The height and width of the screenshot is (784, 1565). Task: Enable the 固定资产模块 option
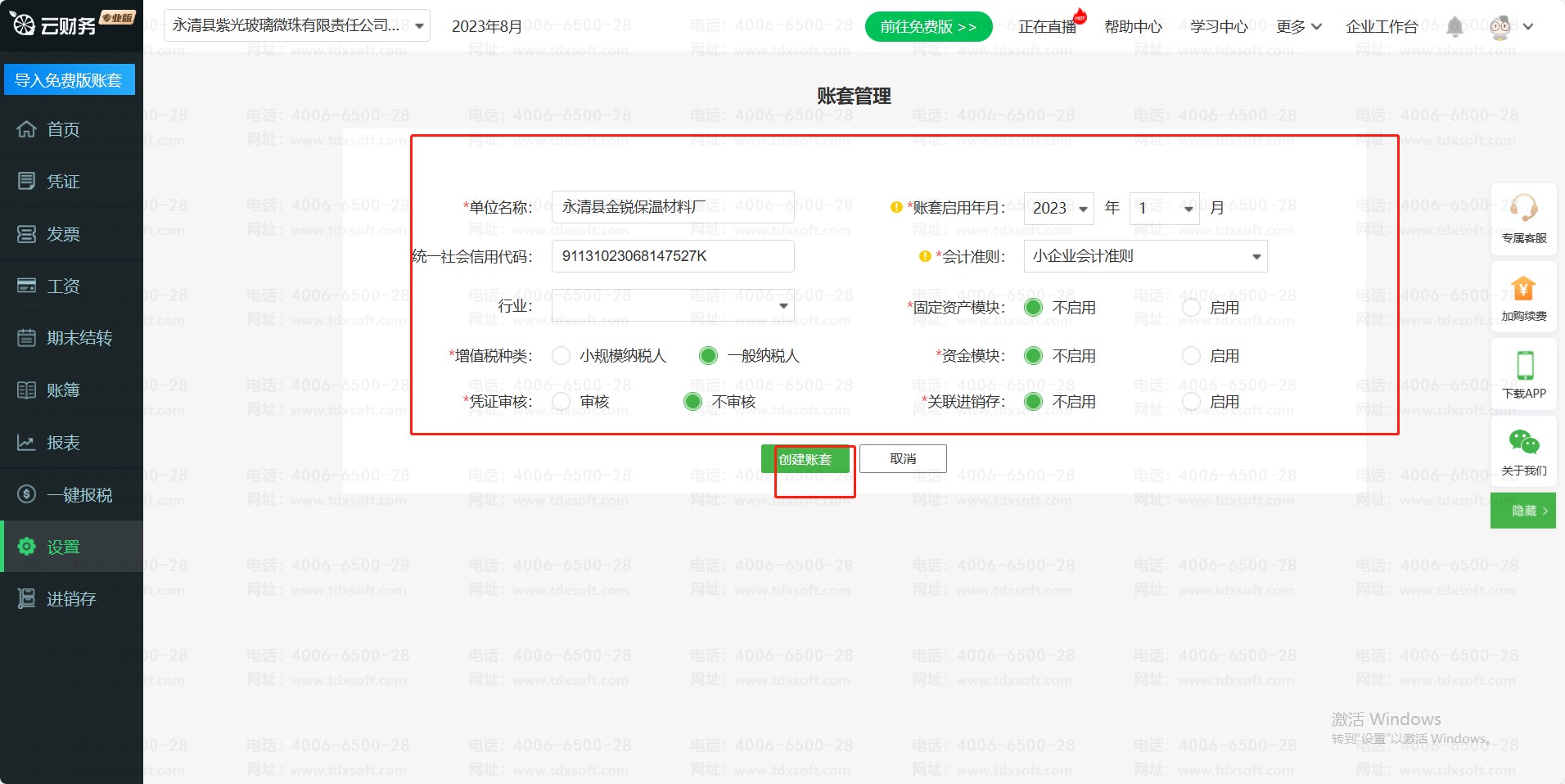click(x=1192, y=308)
